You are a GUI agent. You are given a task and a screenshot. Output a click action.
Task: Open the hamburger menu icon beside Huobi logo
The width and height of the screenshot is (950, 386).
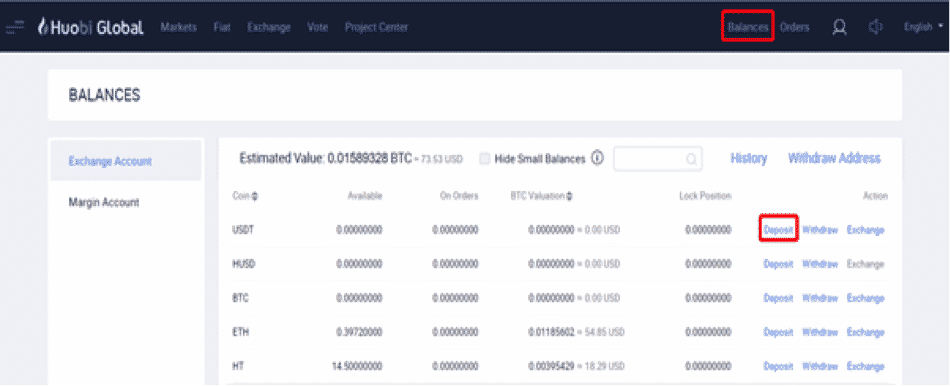pyautogui.click(x=15, y=27)
